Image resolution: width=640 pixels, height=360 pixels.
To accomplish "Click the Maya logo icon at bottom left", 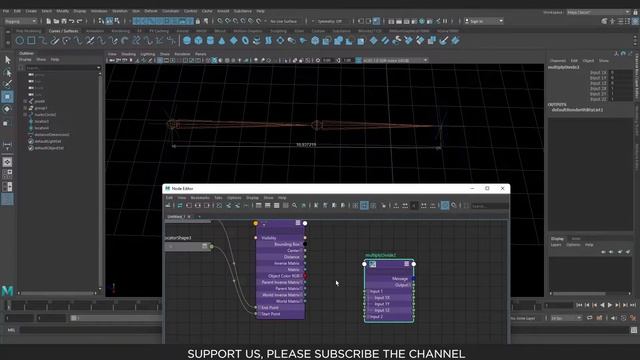I will pyautogui.click(x=7, y=291).
